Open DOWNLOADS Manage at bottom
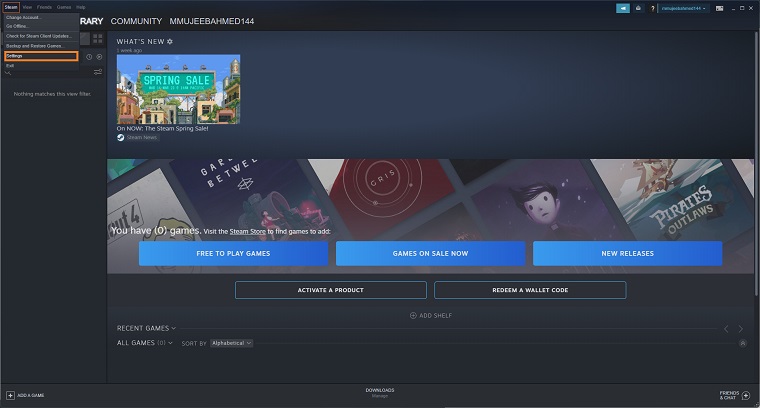 (x=380, y=393)
